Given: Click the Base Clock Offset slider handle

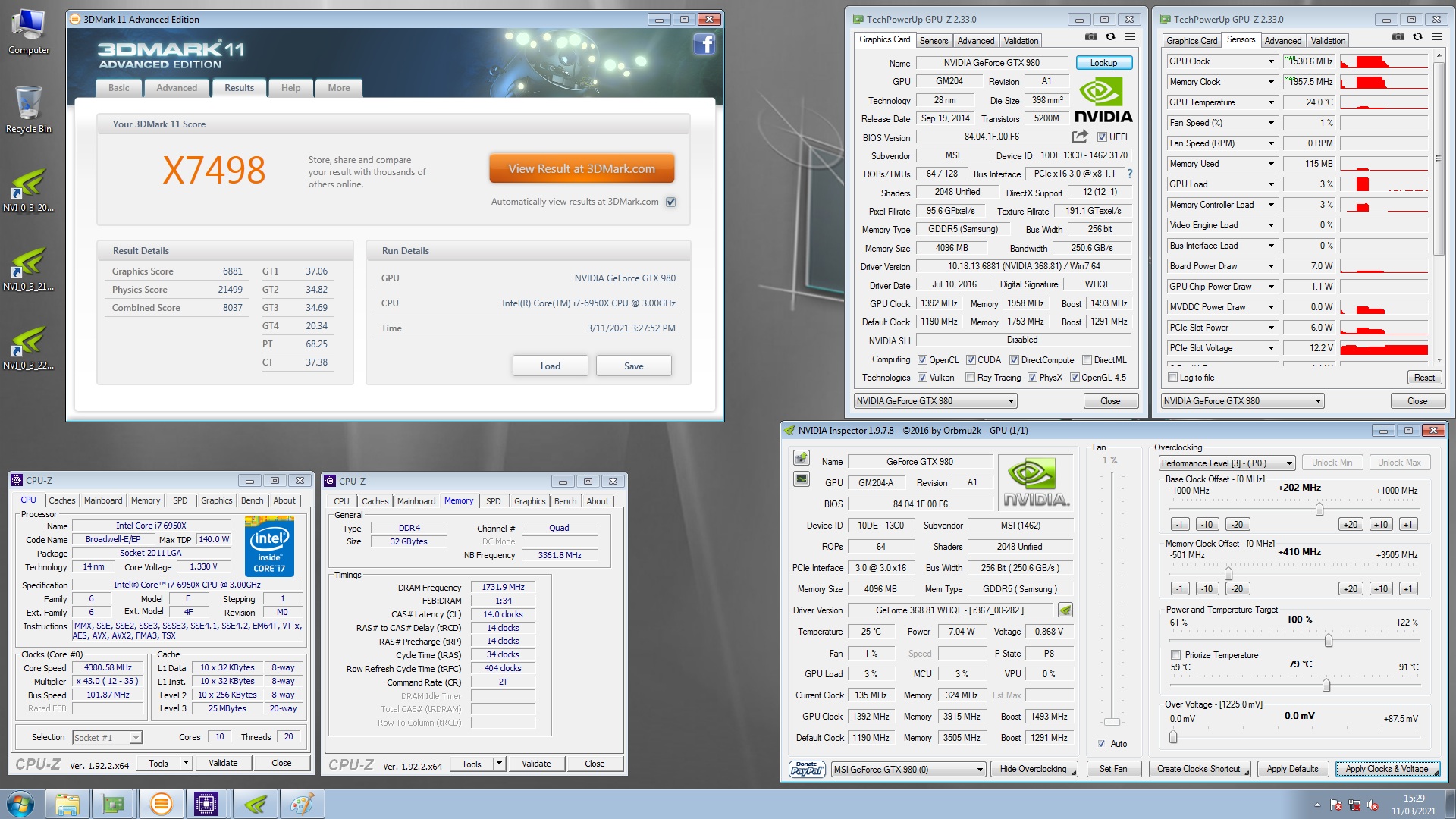Looking at the screenshot, I should click(1319, 509).
